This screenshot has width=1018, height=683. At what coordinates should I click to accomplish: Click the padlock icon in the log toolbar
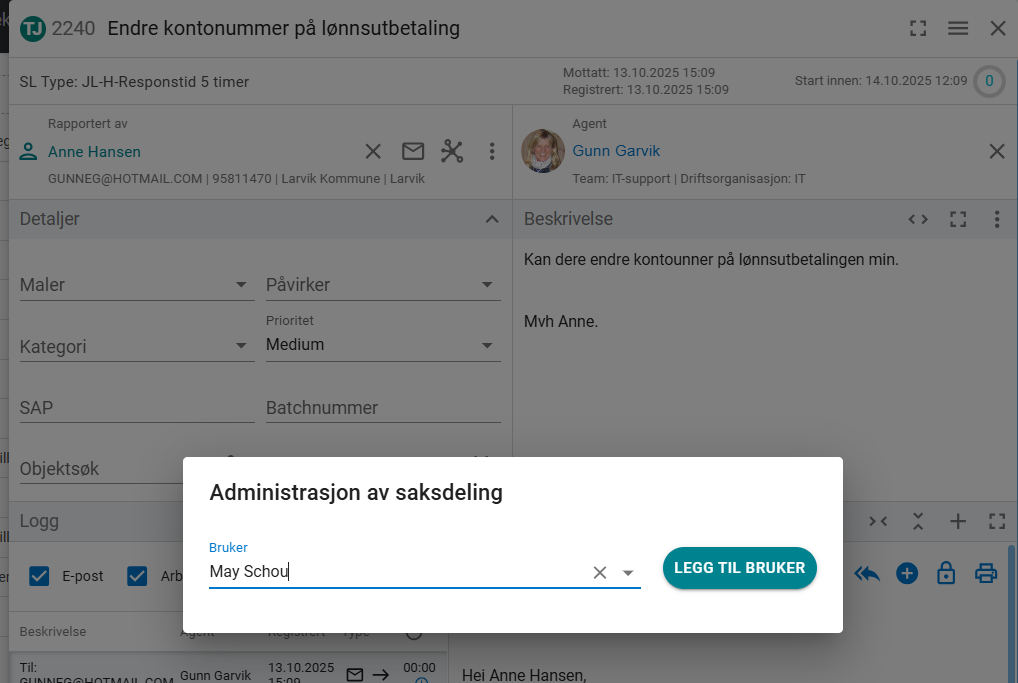click(x=946, y=573)
